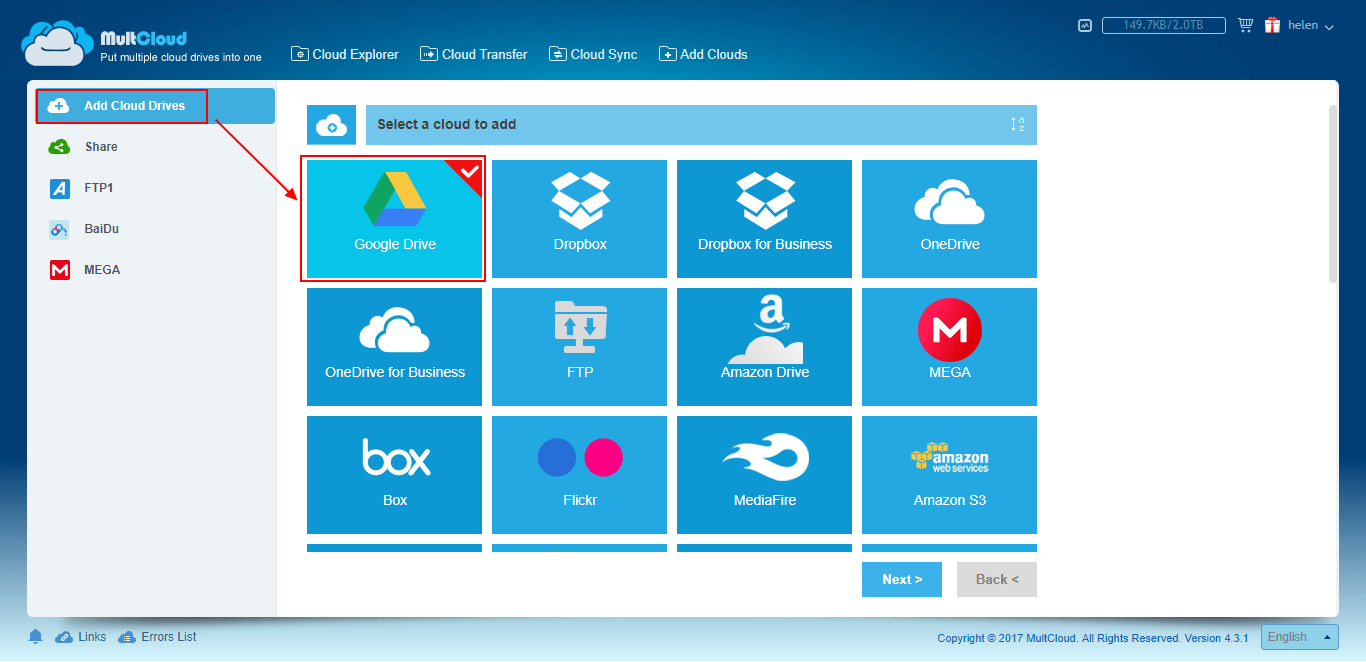This screenshot has height=662, width=1366.
Task: Select the MediaFire tile
Action: point(764,475)
